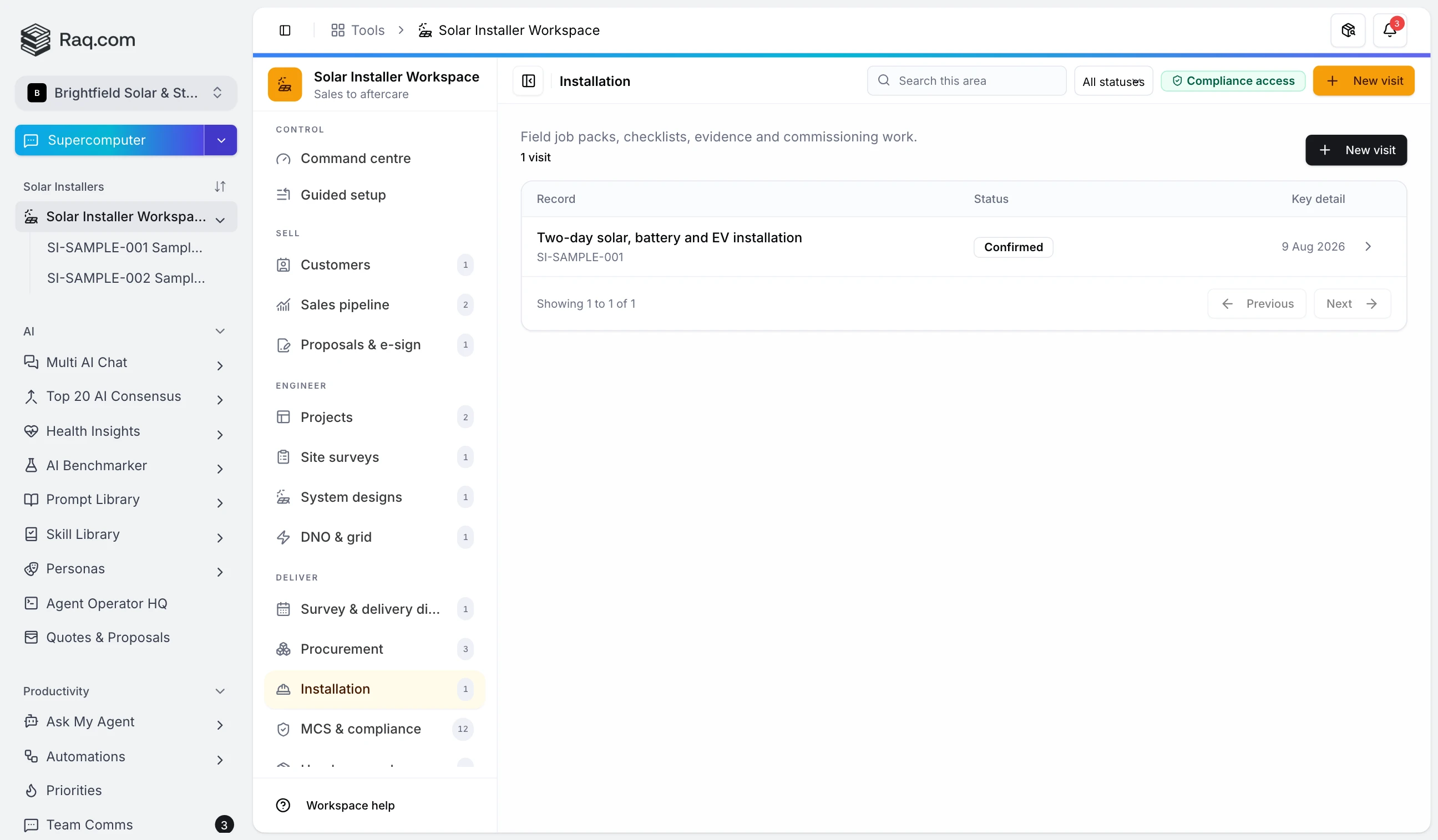The image size is (1438, 840).
Task: Click the Next pagination button
Action: [x=1352, y=304]
